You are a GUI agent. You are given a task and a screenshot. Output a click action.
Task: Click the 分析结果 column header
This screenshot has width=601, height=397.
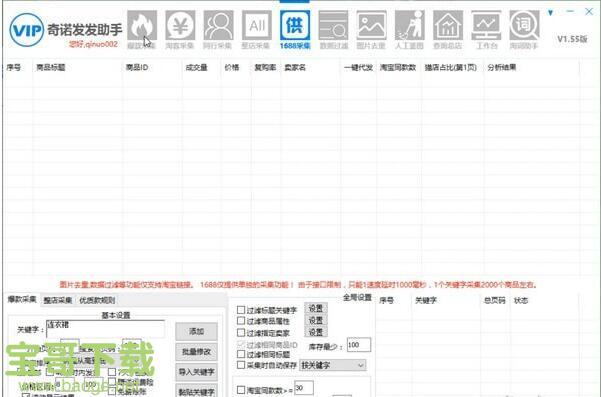(502, 67)
